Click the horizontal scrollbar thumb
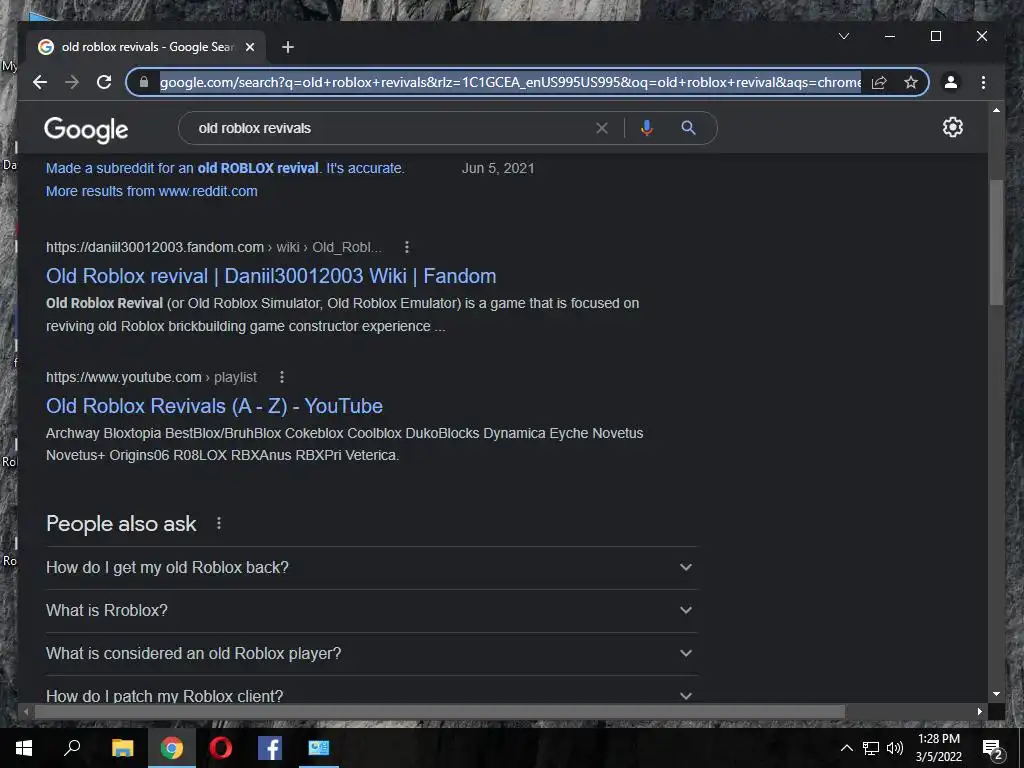1024x768 pixels. [x=439, y=711]
